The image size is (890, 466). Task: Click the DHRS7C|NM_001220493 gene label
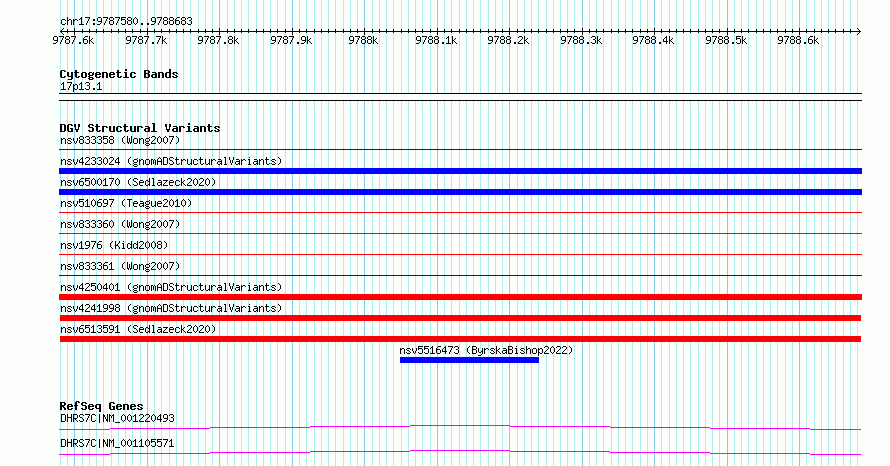coord(117,418)
